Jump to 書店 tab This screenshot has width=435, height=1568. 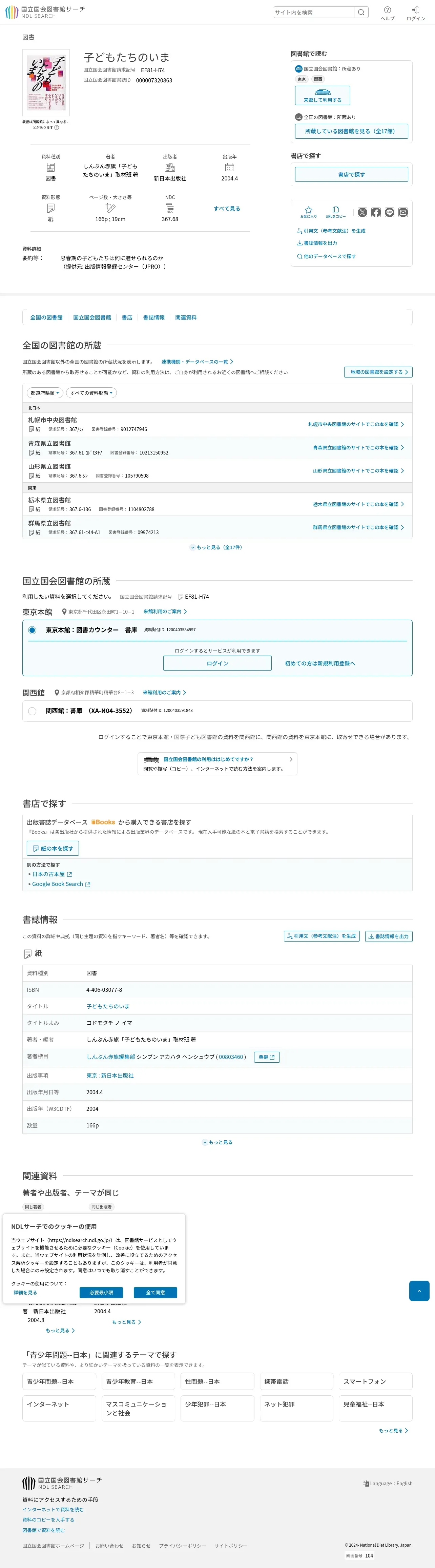(127, 317)
